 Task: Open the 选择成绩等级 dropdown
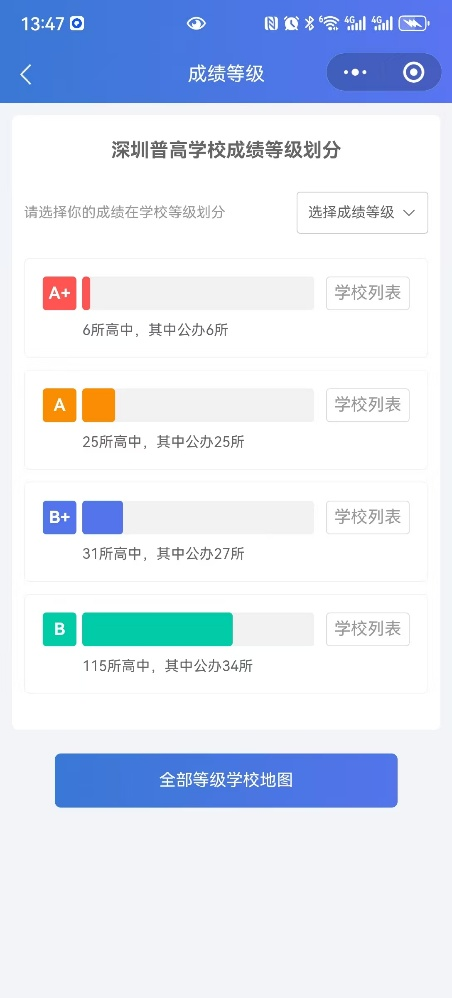click(362, 213)
